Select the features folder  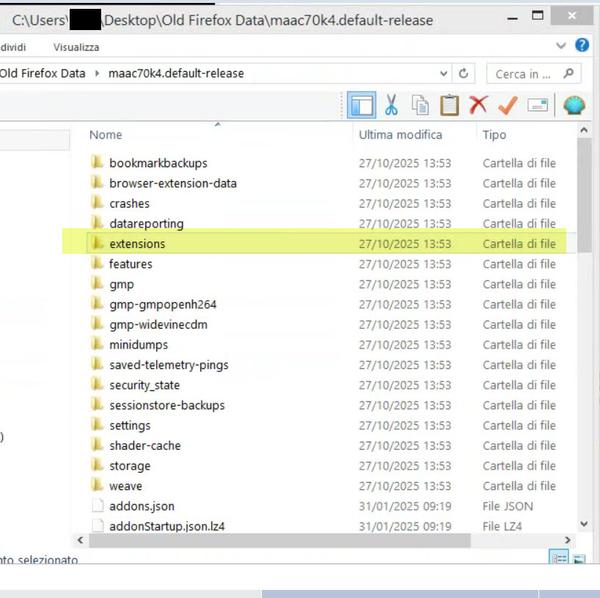pos(130,264)
